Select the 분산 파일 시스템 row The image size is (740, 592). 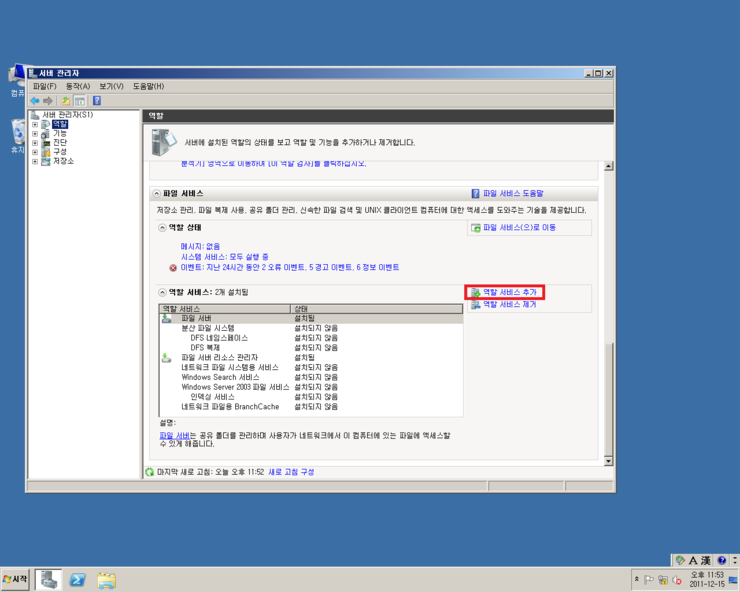click(x=311, y=328)
